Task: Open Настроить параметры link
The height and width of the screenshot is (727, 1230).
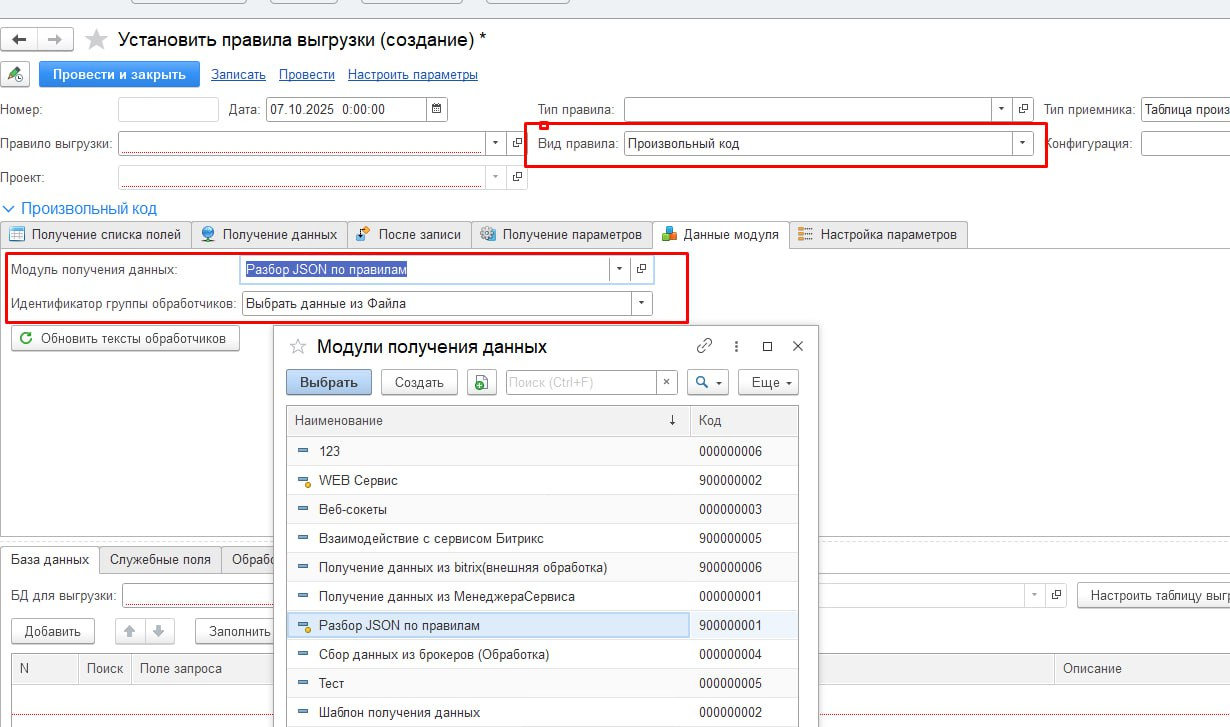Action: pyautogui.click(x=412, y=75)
